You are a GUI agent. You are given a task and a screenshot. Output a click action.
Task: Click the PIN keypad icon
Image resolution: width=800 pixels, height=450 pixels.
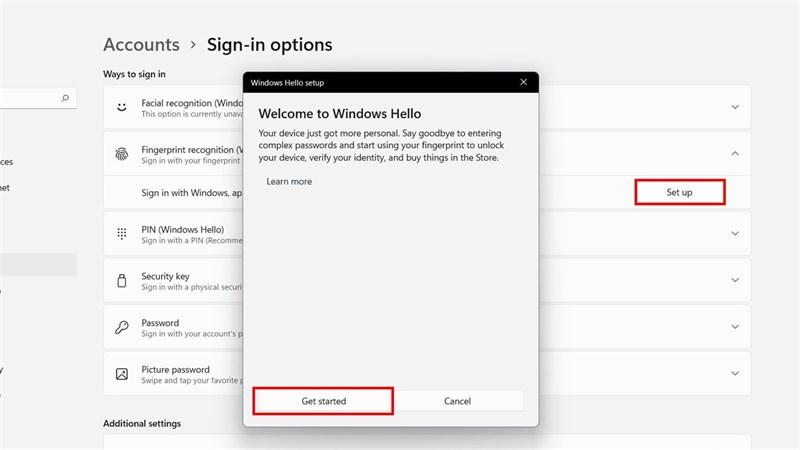coord(121,233)
